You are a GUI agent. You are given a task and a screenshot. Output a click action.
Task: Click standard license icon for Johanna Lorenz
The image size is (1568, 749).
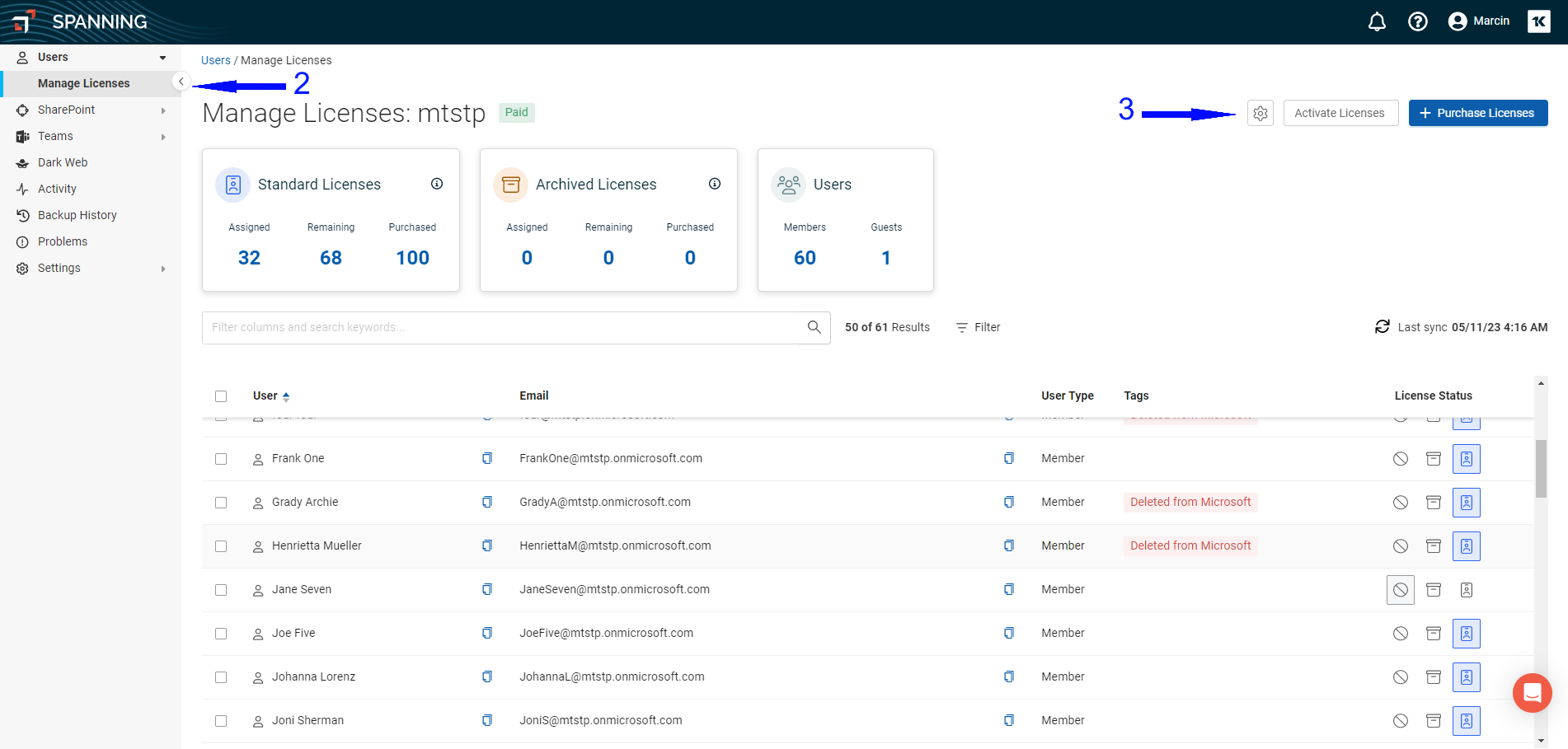point(1467,677)
